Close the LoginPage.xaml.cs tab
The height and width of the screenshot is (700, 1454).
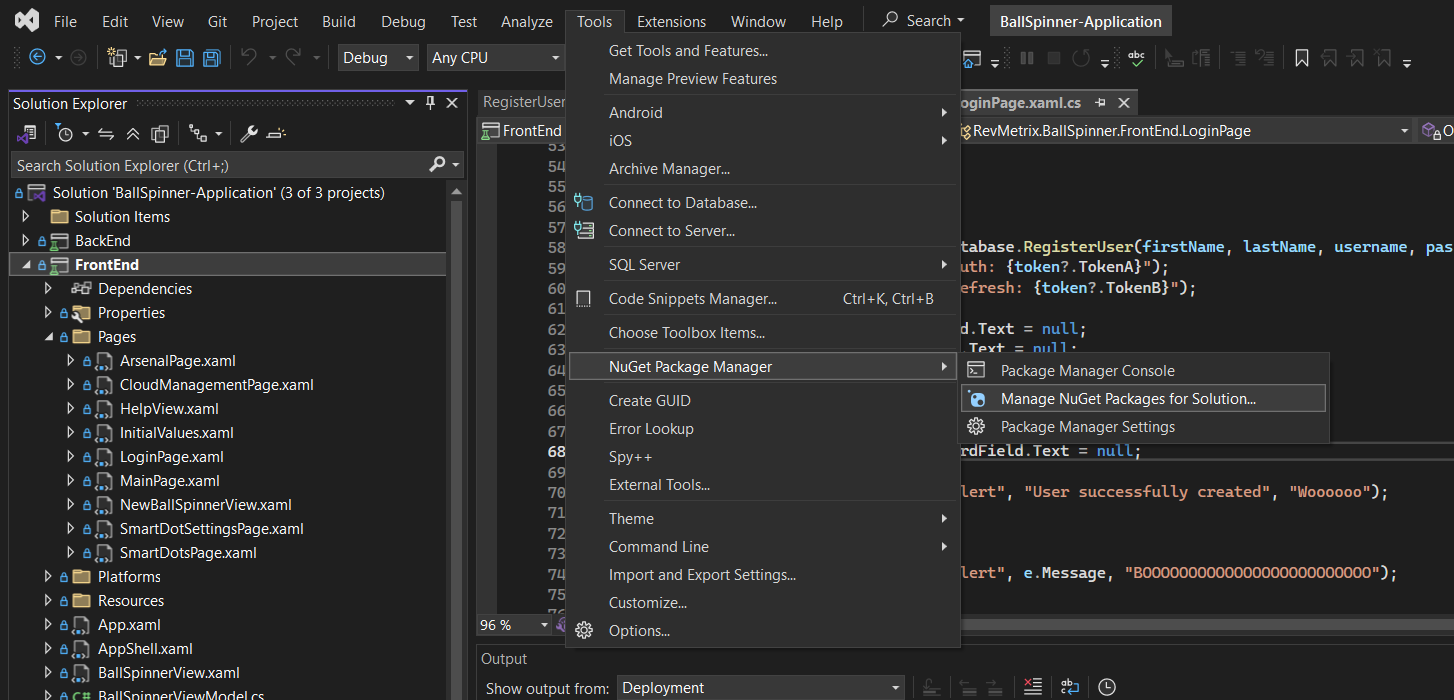[1124, 103]
